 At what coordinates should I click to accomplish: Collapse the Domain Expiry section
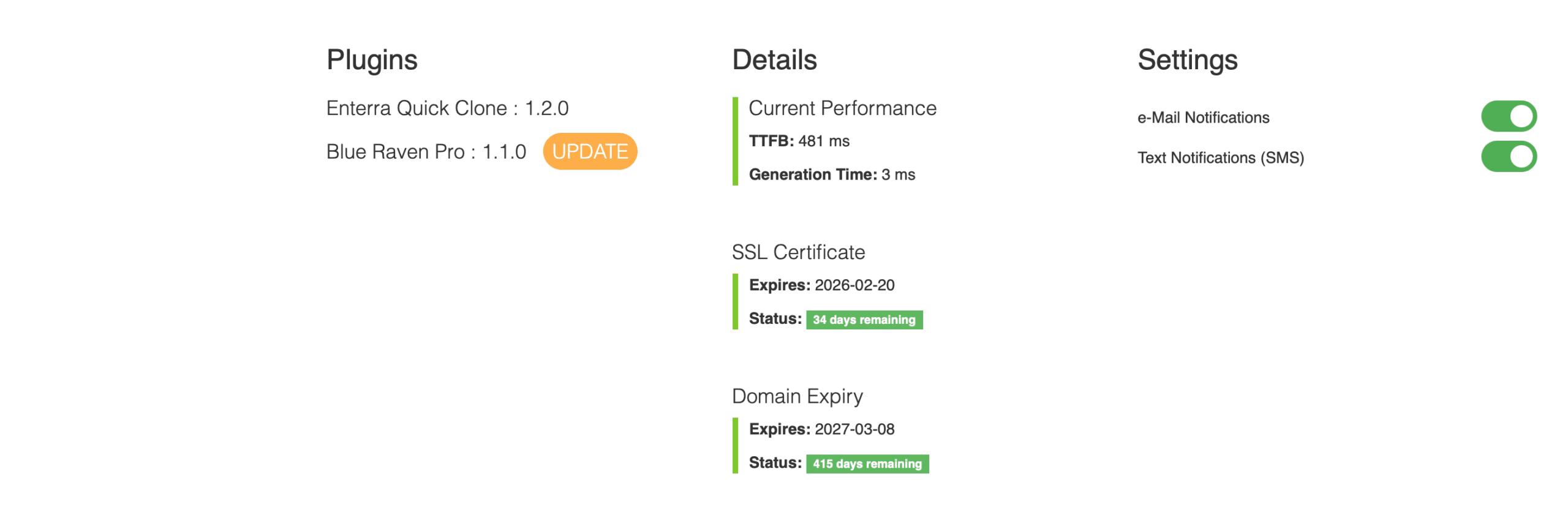[797, 396]
